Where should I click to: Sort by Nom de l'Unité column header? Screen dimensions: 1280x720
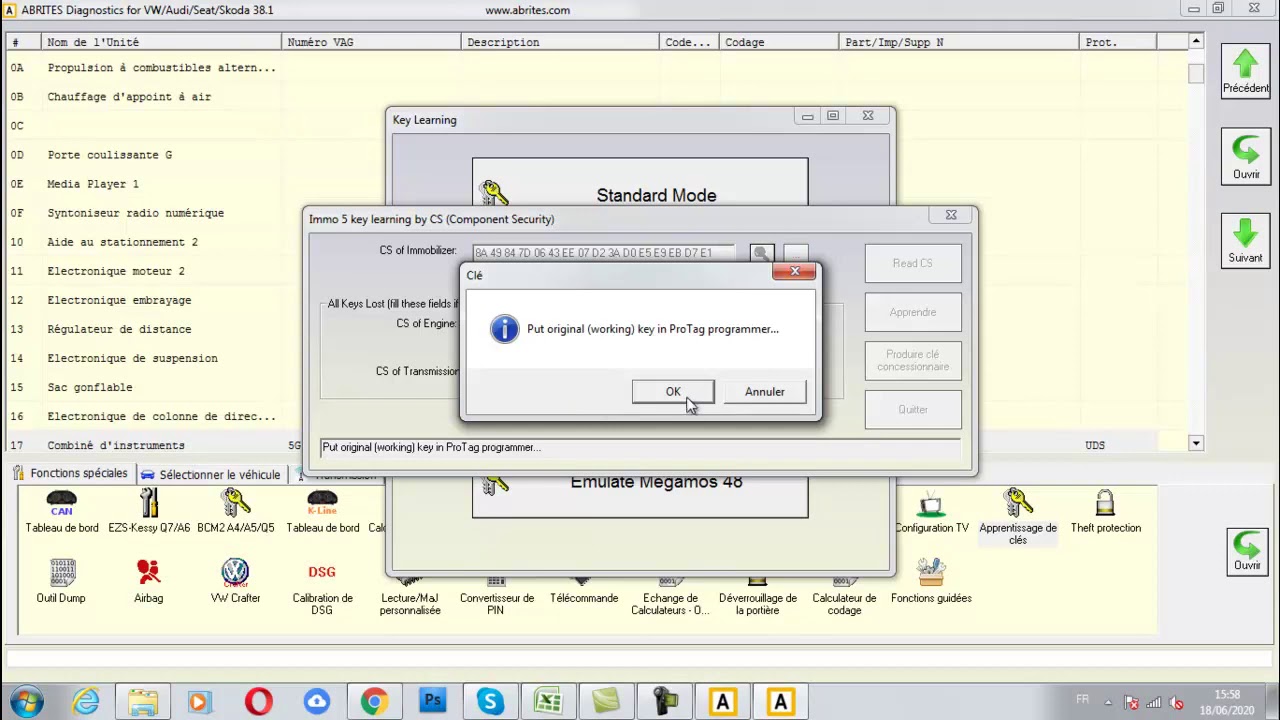click(161, 42)
